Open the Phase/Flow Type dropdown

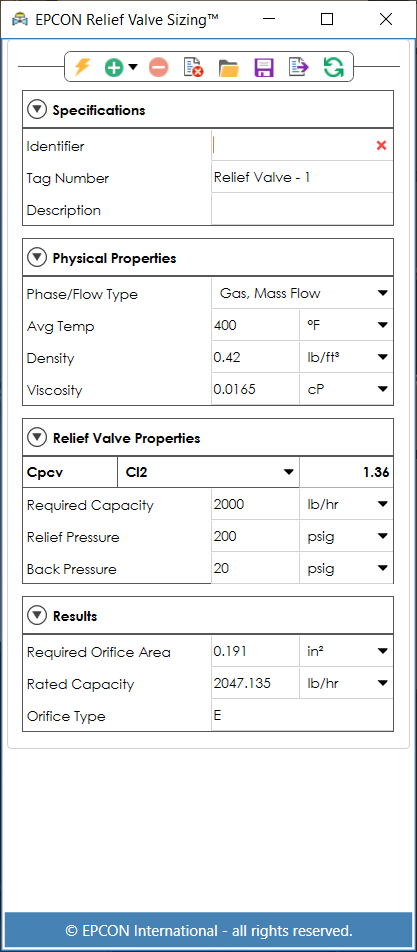(x=302, y=294)
